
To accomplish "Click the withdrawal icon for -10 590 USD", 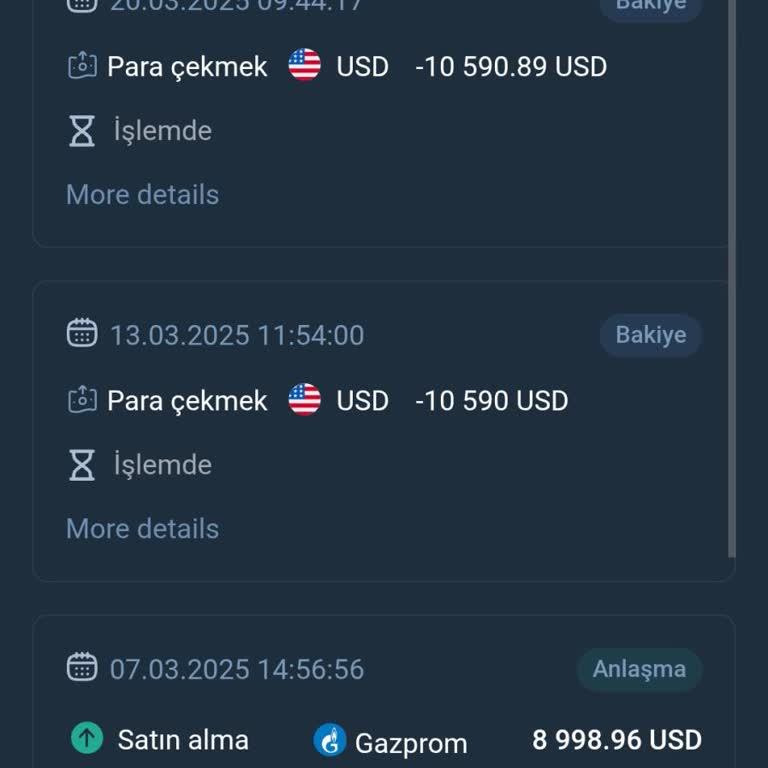I will click(82, 401).
